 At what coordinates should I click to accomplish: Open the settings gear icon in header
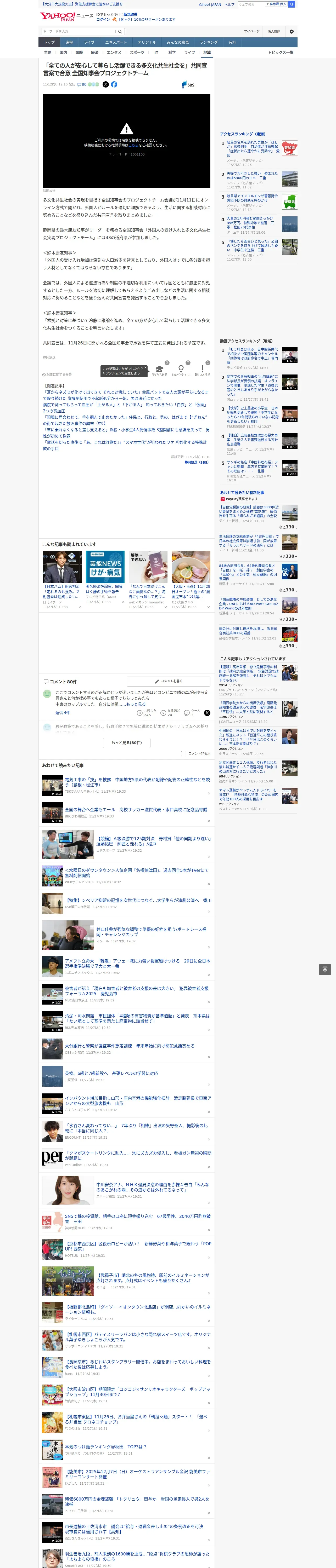[292, 32]
